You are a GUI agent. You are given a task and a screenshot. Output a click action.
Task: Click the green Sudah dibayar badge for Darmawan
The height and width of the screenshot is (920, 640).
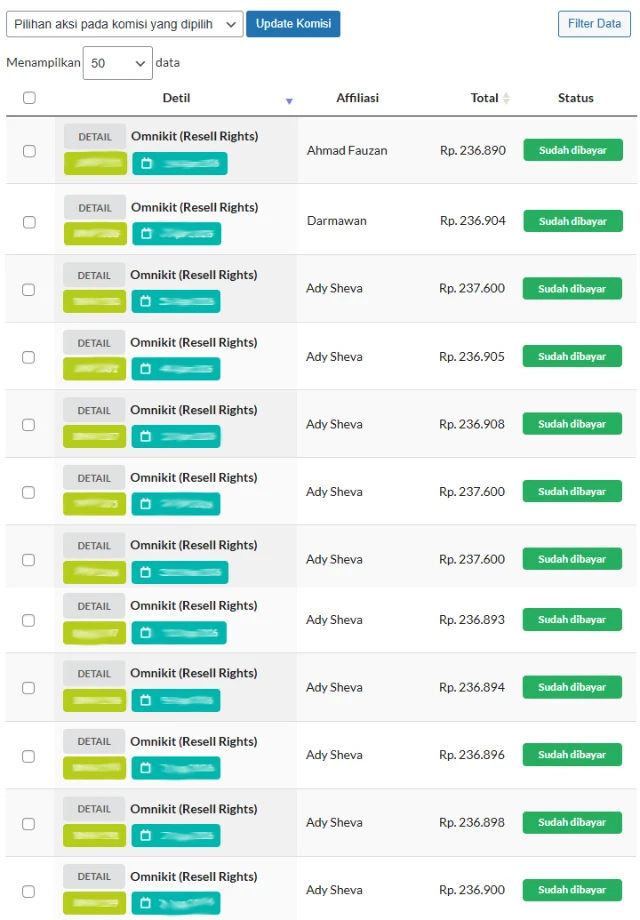[573, 221]
